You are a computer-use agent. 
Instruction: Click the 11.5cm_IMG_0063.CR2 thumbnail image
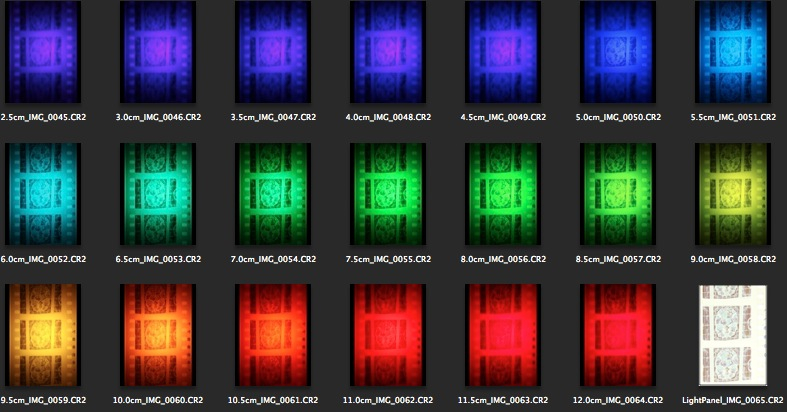(503, 335)
